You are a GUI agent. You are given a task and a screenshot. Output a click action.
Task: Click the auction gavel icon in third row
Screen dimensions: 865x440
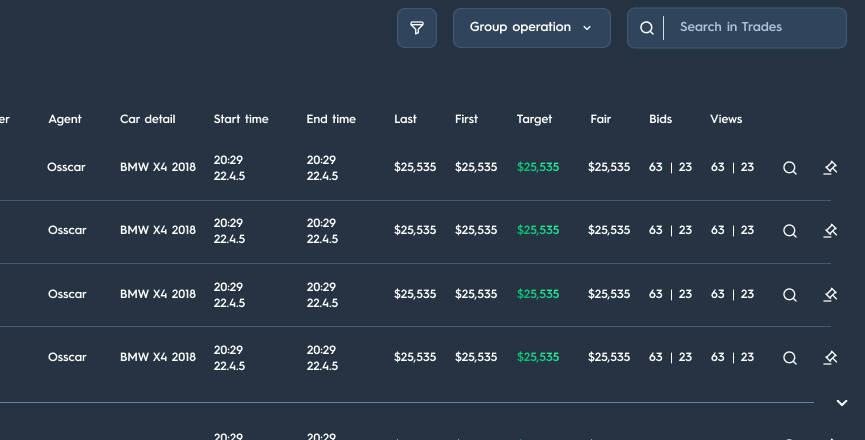pyautogui.click(x=830, y=294)
